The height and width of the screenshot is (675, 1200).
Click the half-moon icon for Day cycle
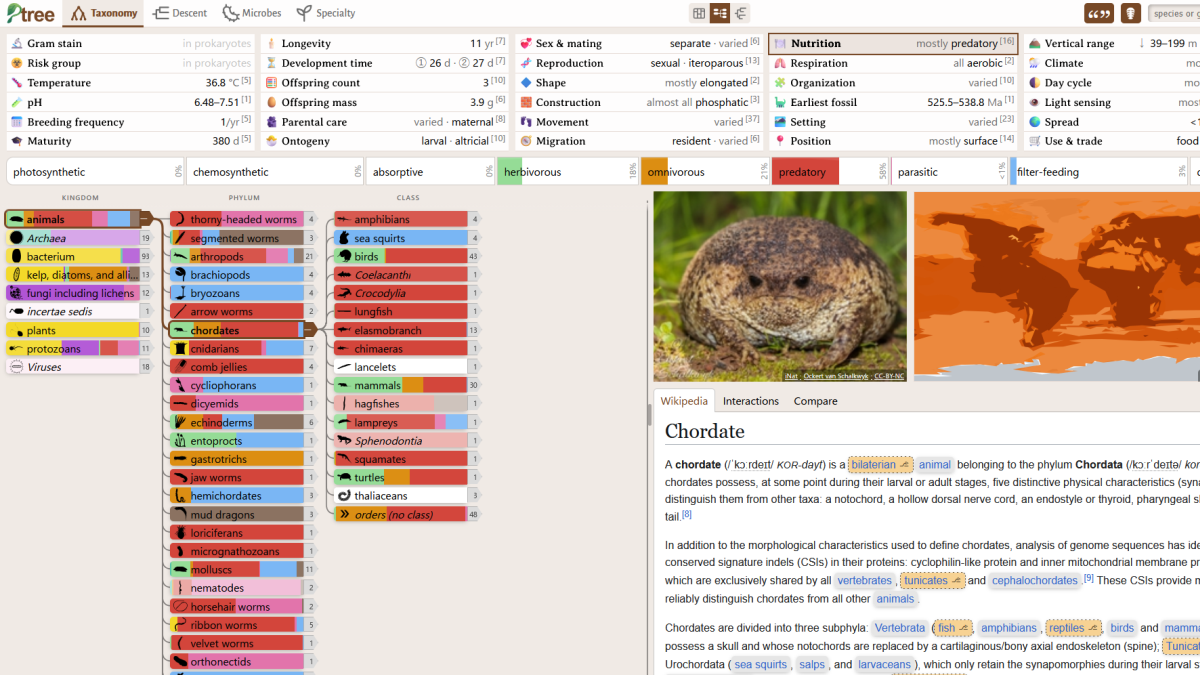tap(1035, 83)
